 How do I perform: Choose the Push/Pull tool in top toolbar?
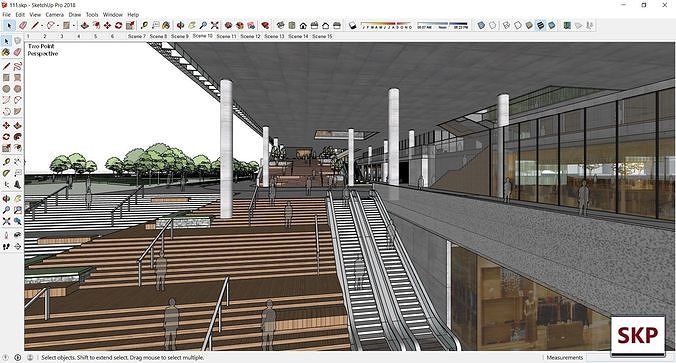click(84, 25)
